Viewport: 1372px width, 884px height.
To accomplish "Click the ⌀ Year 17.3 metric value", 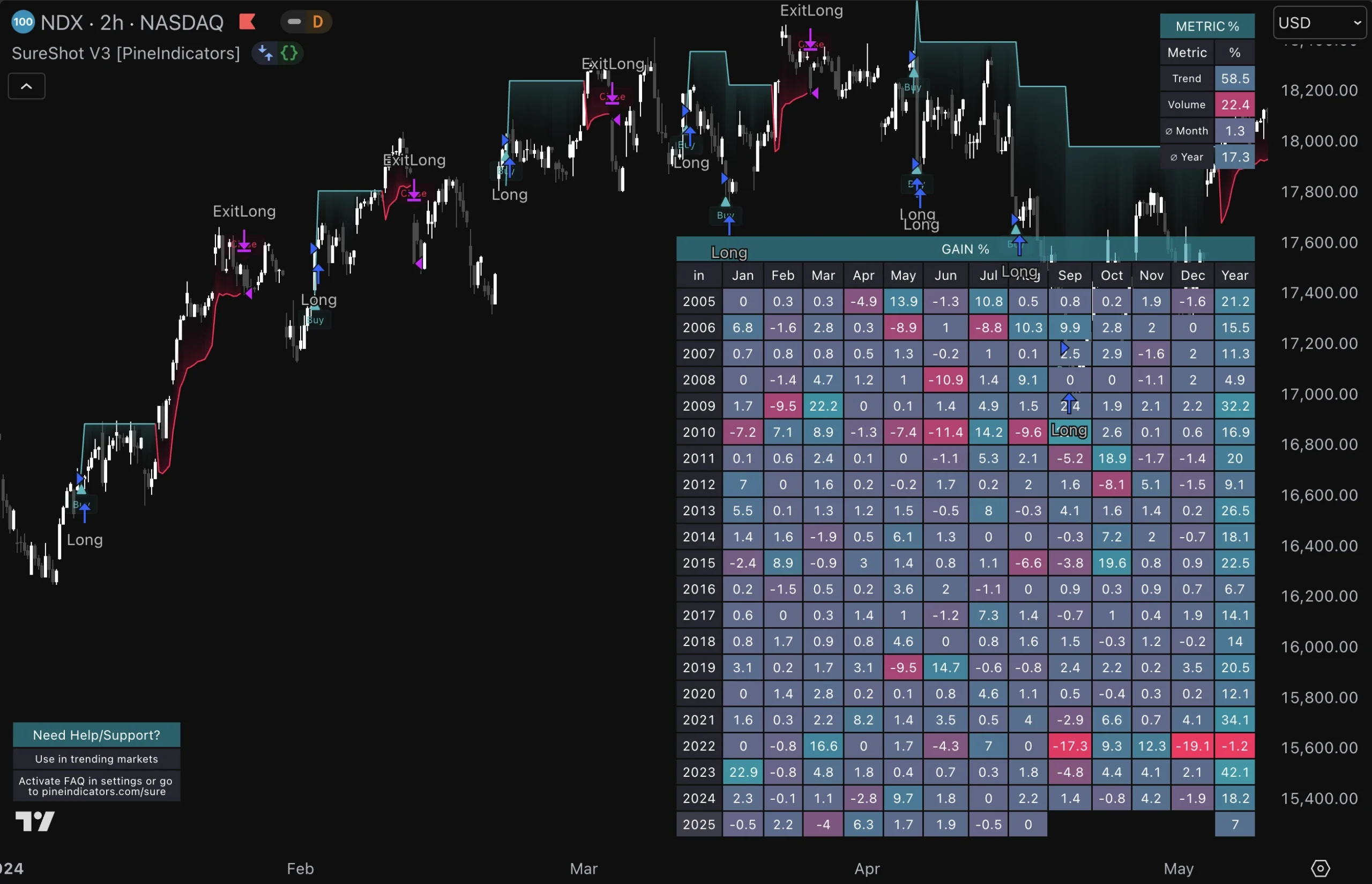I will tap(1235, 157).
